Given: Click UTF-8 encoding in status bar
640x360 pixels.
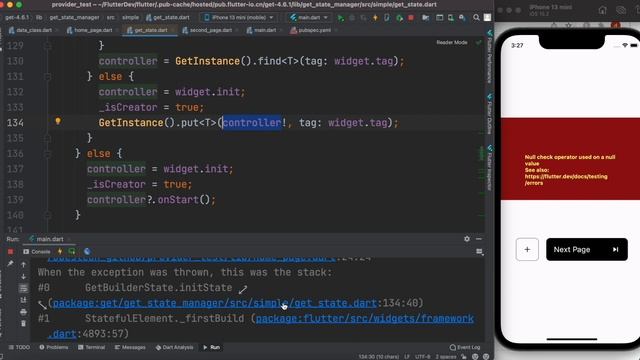Looking at the screenshot, I should 422,357.
